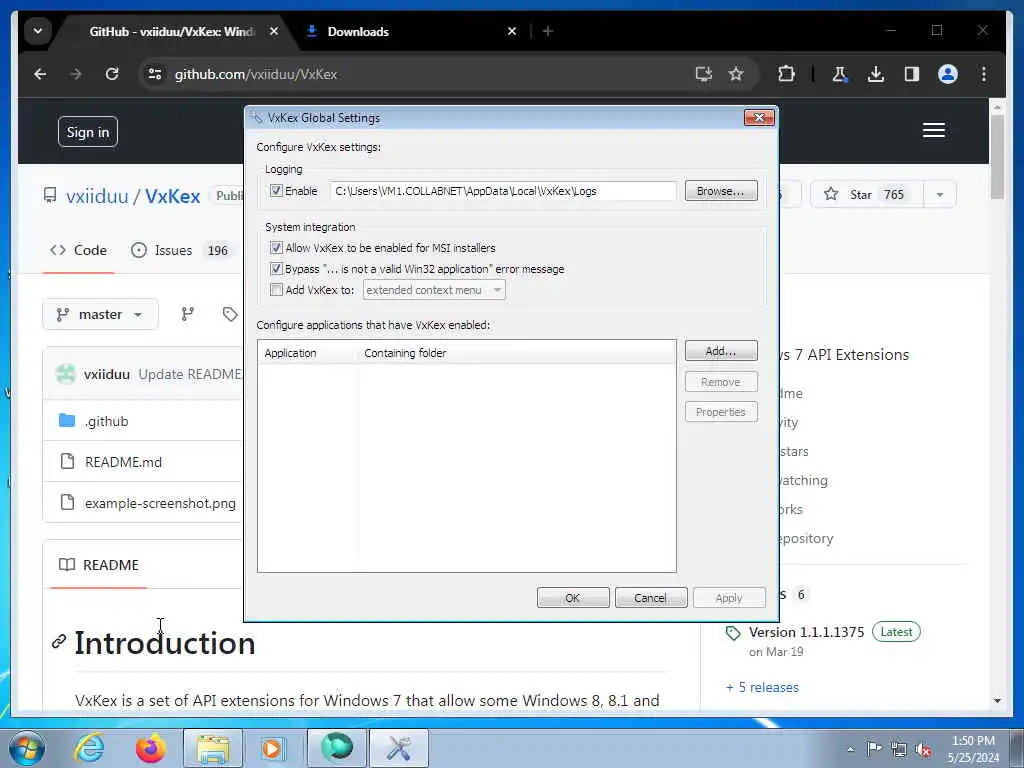The height and width of the screenshot is (768, 1024).
Task: Click the browser back arrow
Action: (x=40, y=74)
